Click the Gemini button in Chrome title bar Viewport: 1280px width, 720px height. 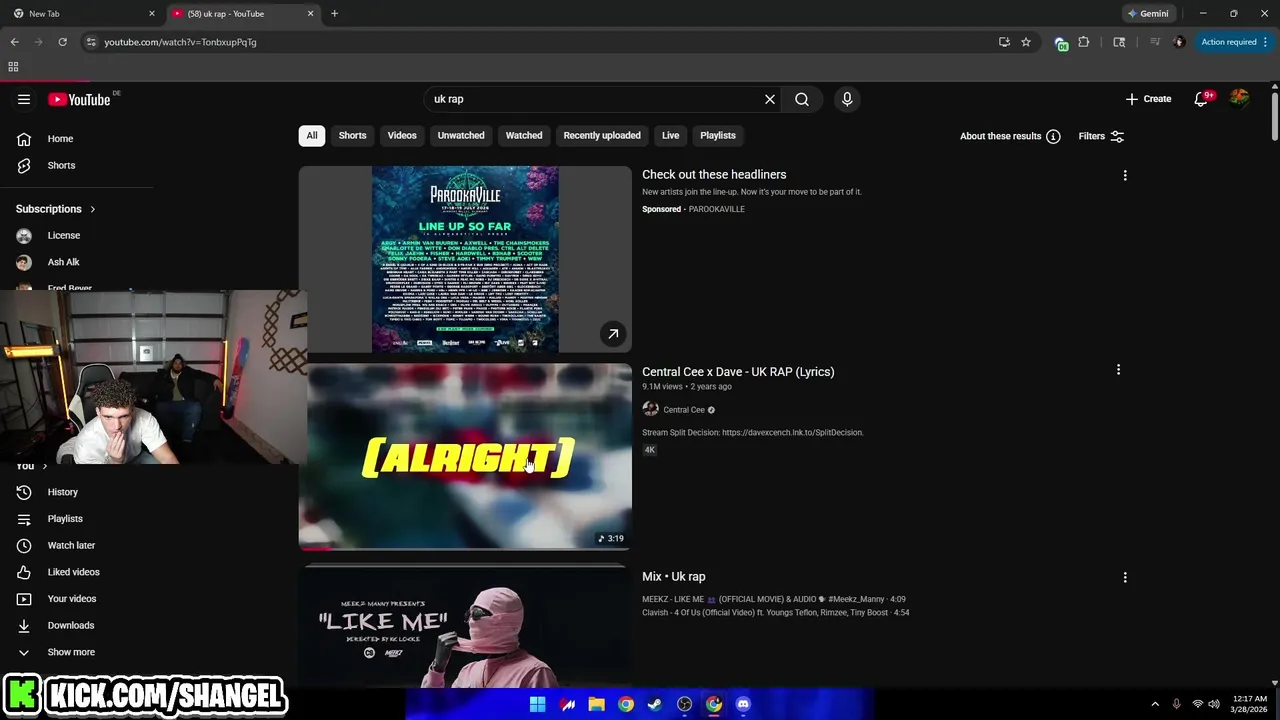coord(1148,14)
